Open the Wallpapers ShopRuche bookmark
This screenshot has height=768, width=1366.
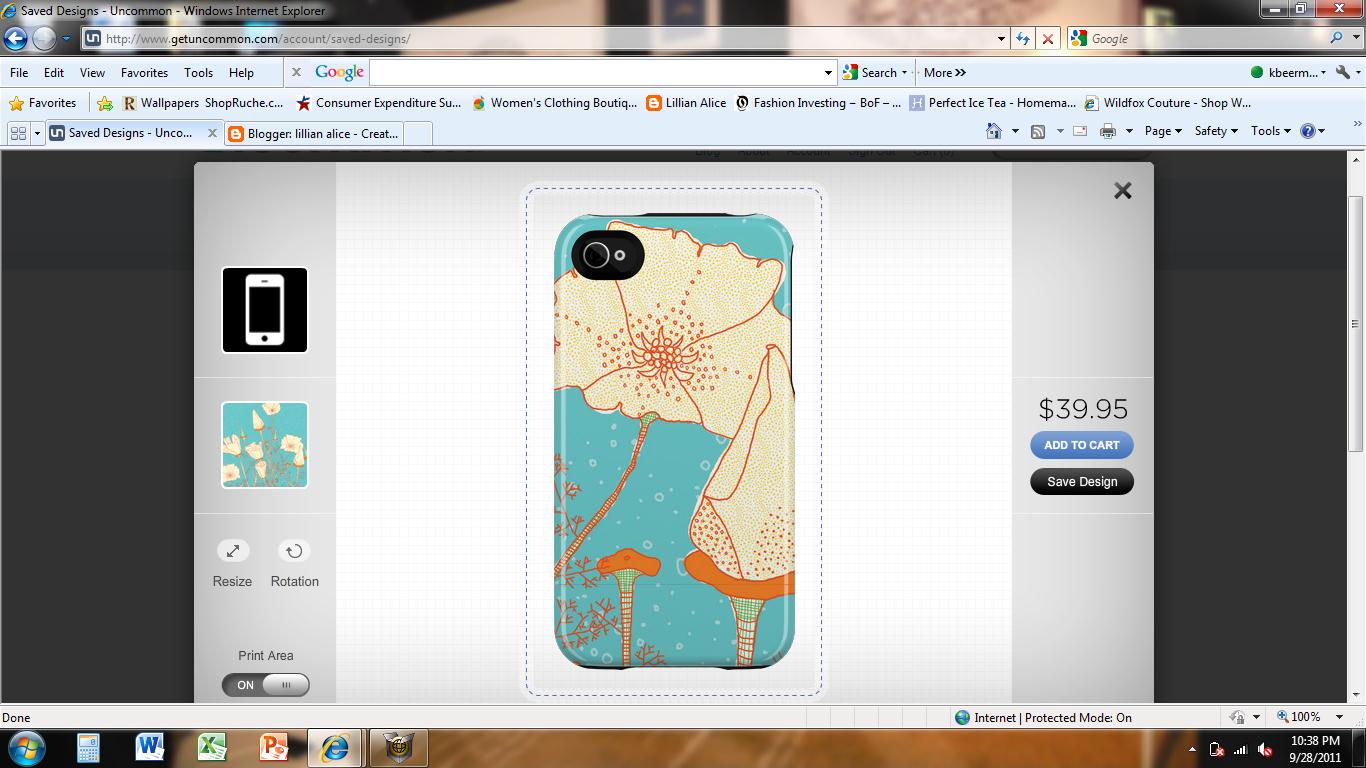tap(203, 103)
